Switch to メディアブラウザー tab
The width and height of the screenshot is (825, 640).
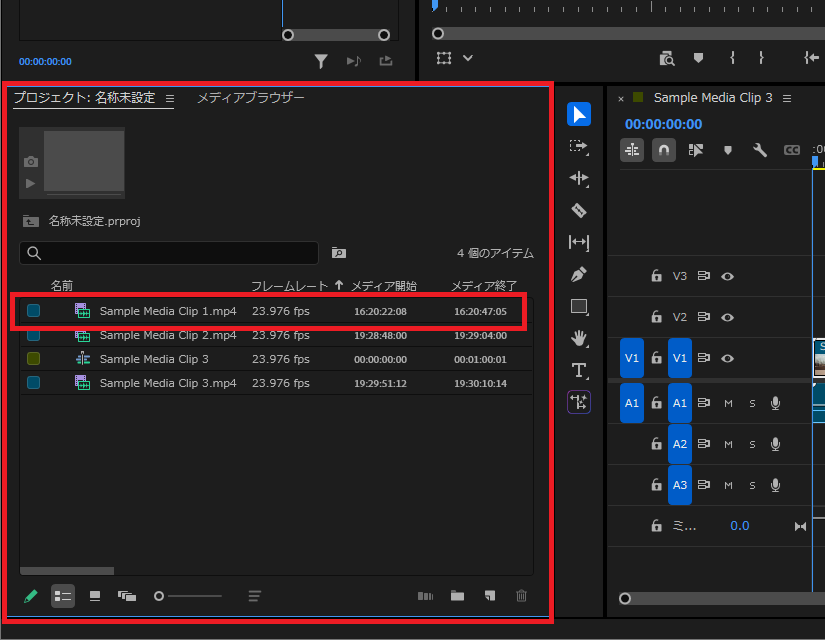click(250, 98)
